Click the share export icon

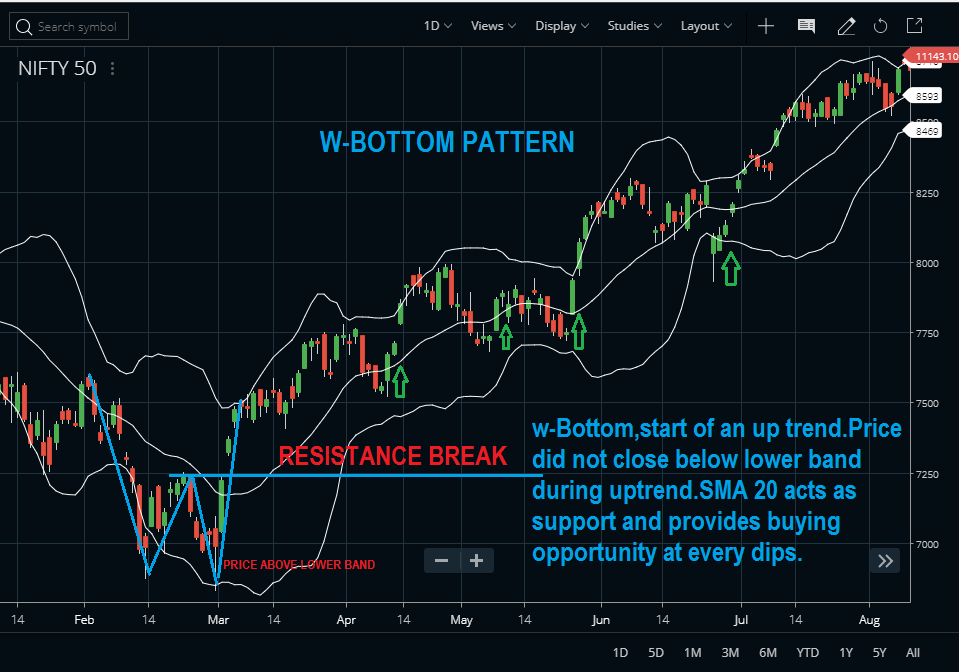(x=914, y=26)
